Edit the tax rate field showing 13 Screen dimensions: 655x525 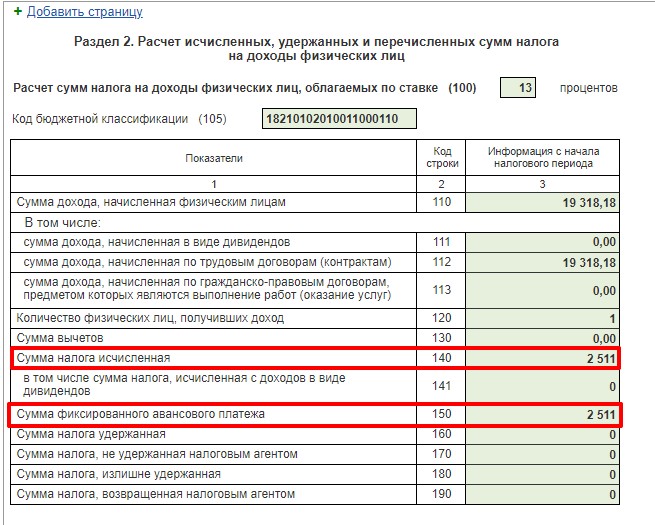point(518,88)
